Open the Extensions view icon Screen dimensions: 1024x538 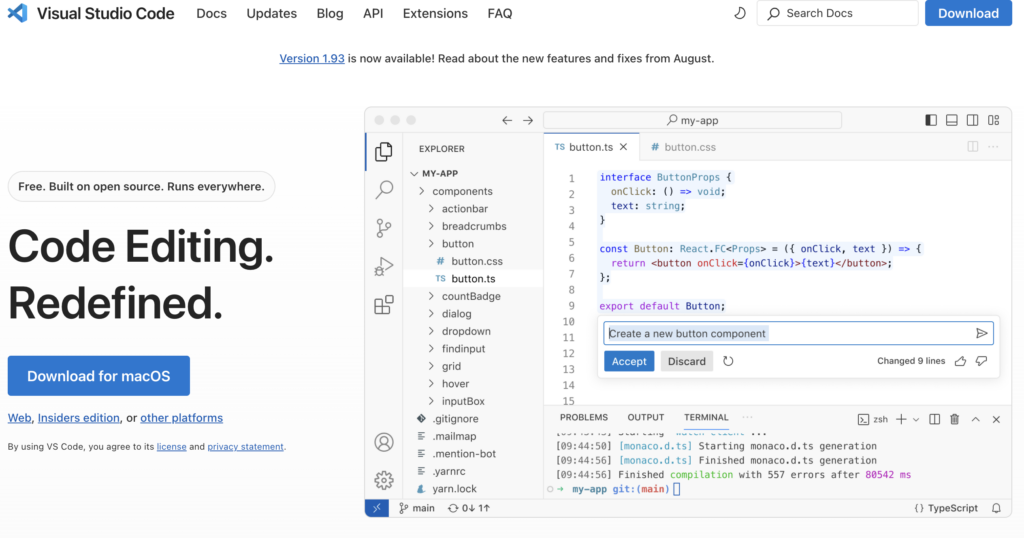coord(384,305)
